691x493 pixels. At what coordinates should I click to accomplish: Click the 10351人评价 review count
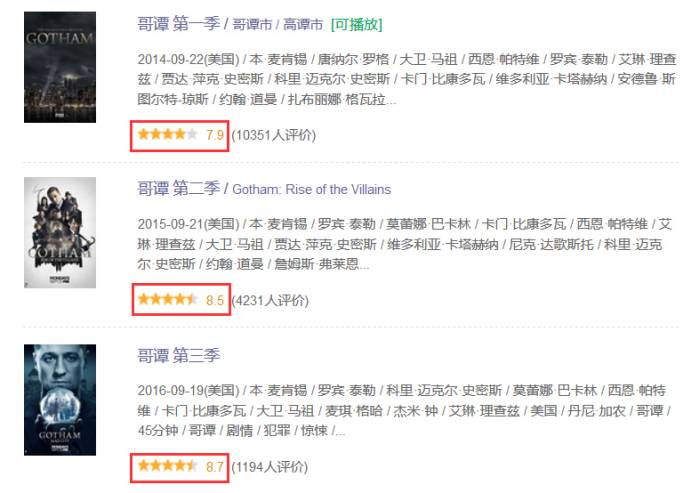coord(274,135)
